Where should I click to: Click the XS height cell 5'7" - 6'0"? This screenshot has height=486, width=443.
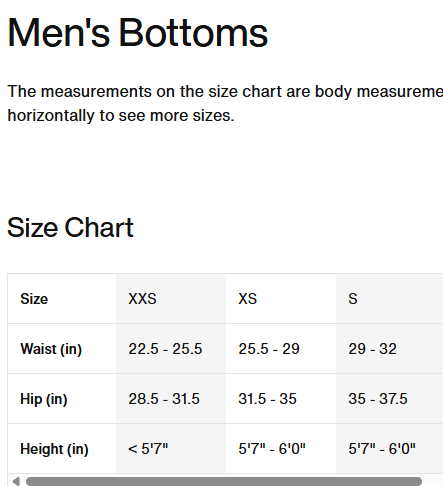tap(281, 449)
